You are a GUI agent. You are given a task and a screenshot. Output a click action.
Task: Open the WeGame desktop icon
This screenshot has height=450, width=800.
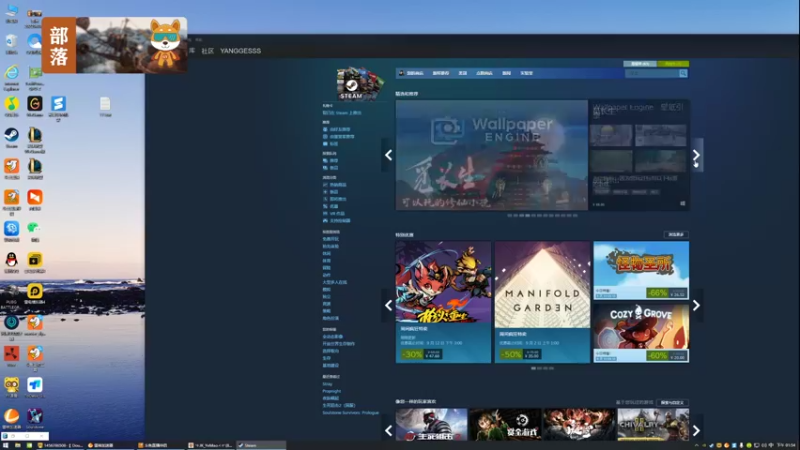[x=35, y=105]
